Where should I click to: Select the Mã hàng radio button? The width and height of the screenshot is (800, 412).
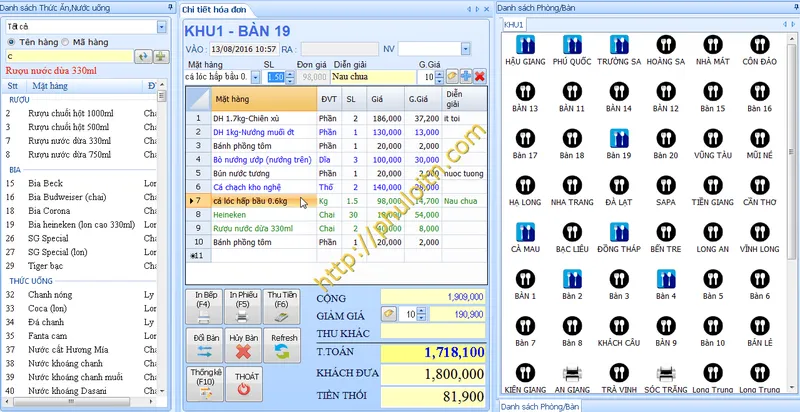[x=65, y=42]
